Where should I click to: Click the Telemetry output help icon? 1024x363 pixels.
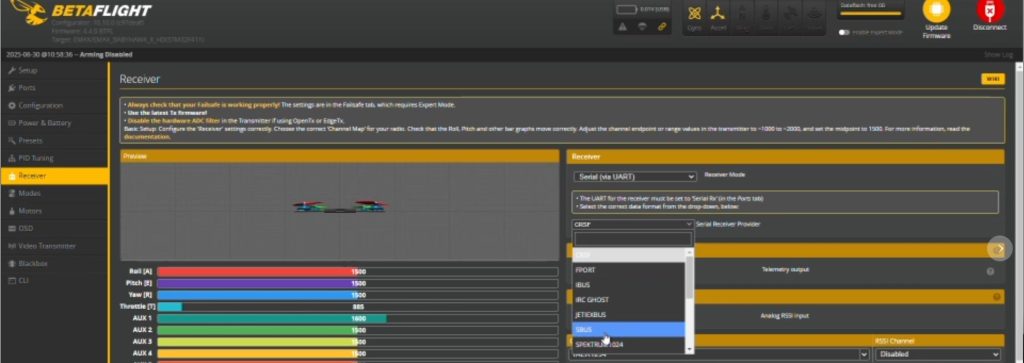990,272
